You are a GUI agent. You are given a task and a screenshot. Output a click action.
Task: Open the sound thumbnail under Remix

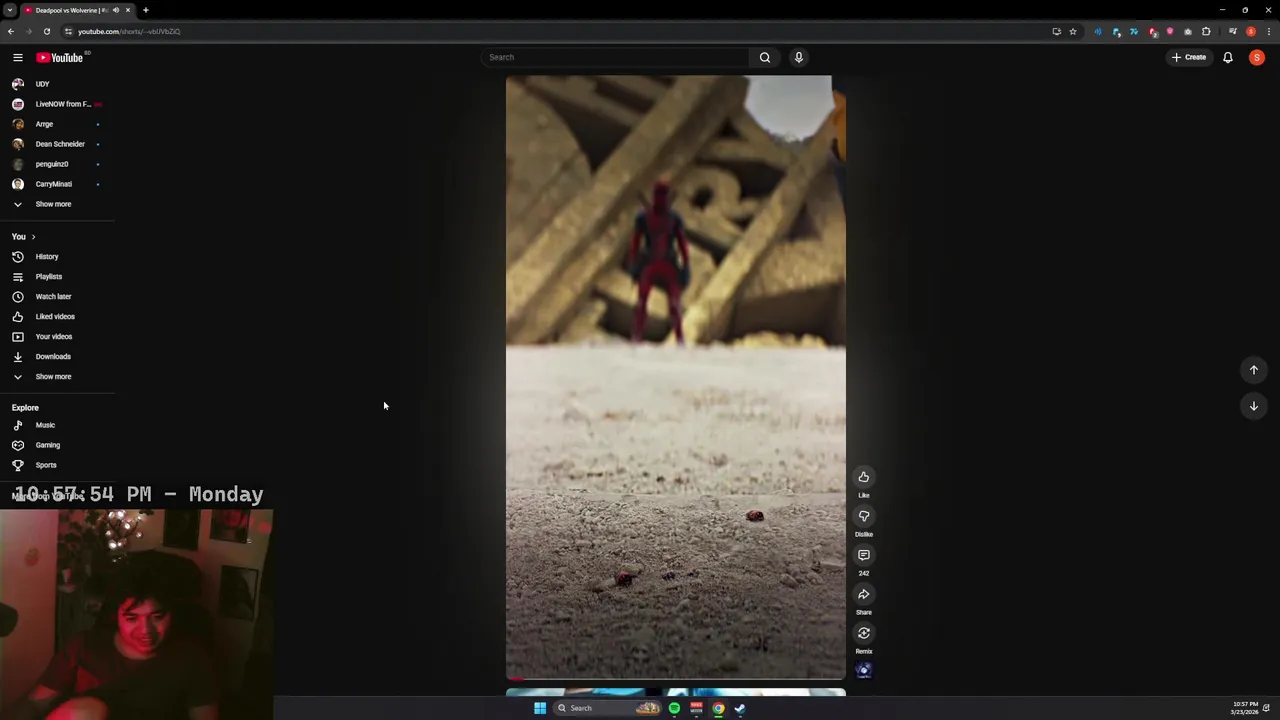click(x=864, y=670)
